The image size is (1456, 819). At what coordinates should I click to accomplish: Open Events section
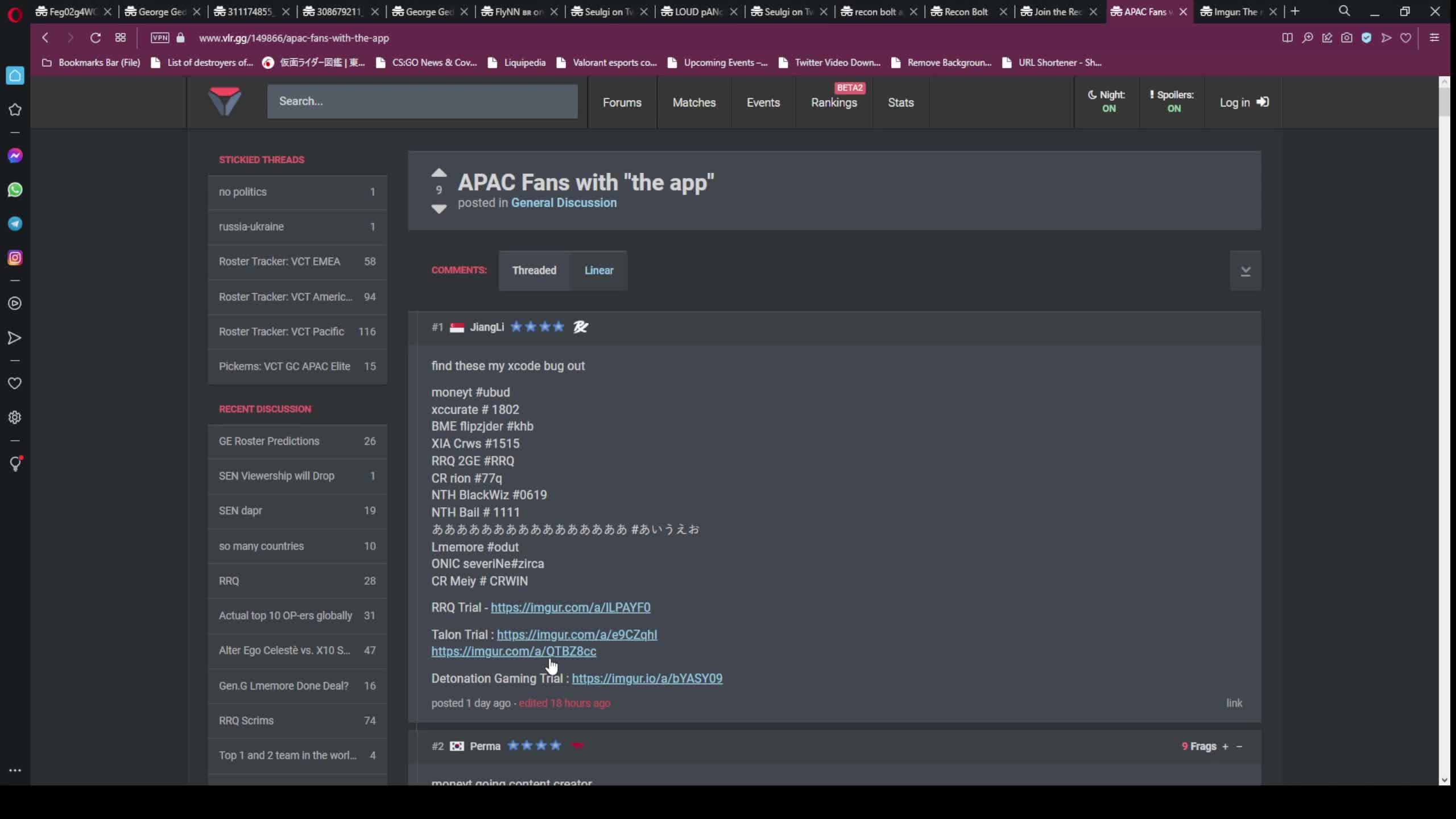point(763,103)
